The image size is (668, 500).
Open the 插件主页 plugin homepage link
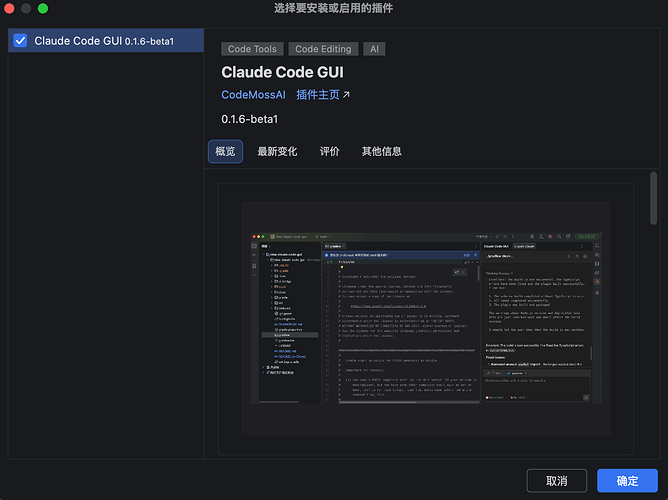tap(318, 95)
